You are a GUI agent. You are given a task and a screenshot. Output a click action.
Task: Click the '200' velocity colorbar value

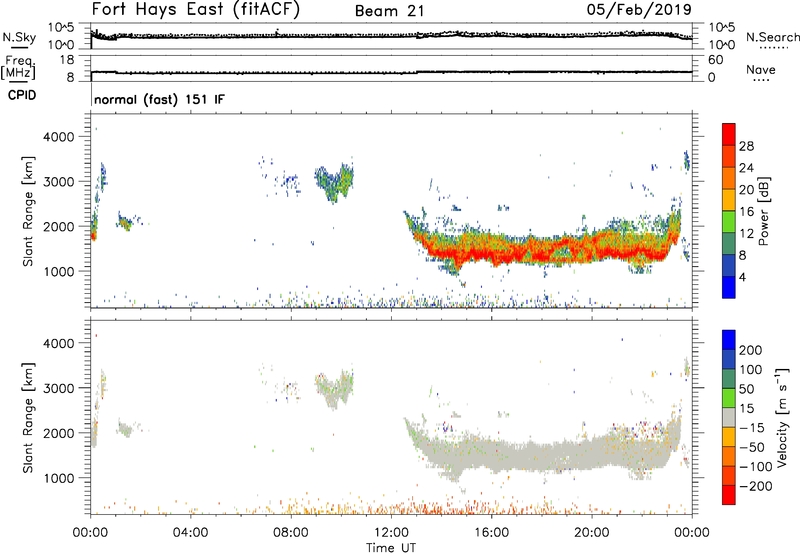[x=751, y=350]
